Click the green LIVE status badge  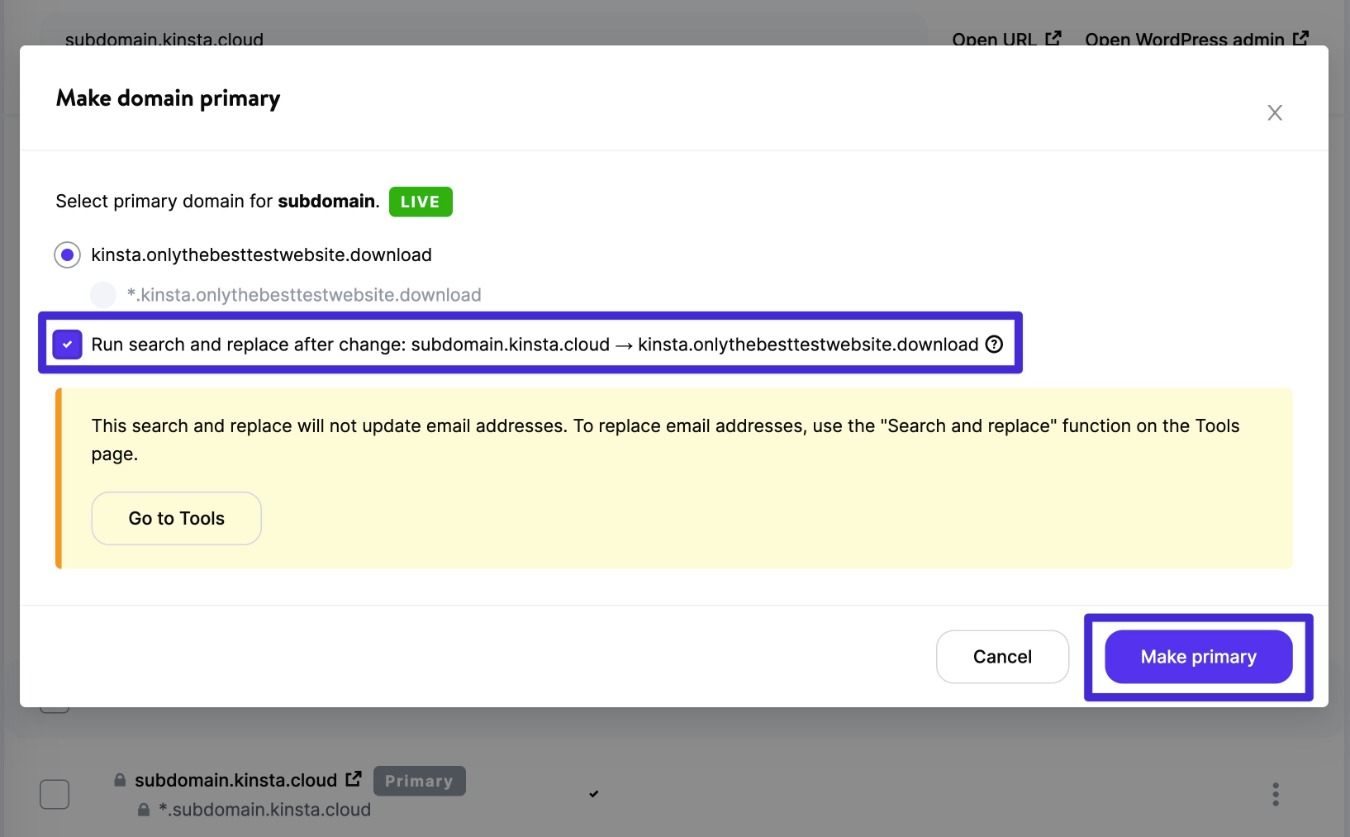[420, 201]
